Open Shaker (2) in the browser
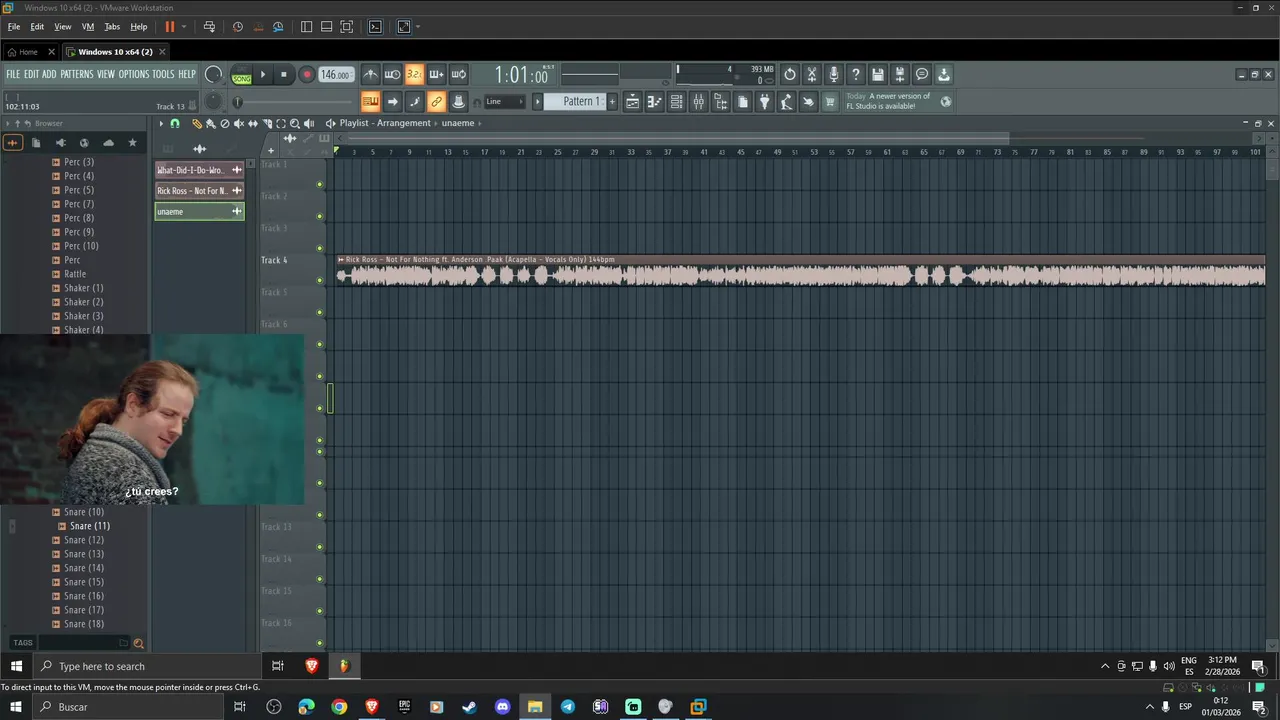 click(x=84, y=302)
